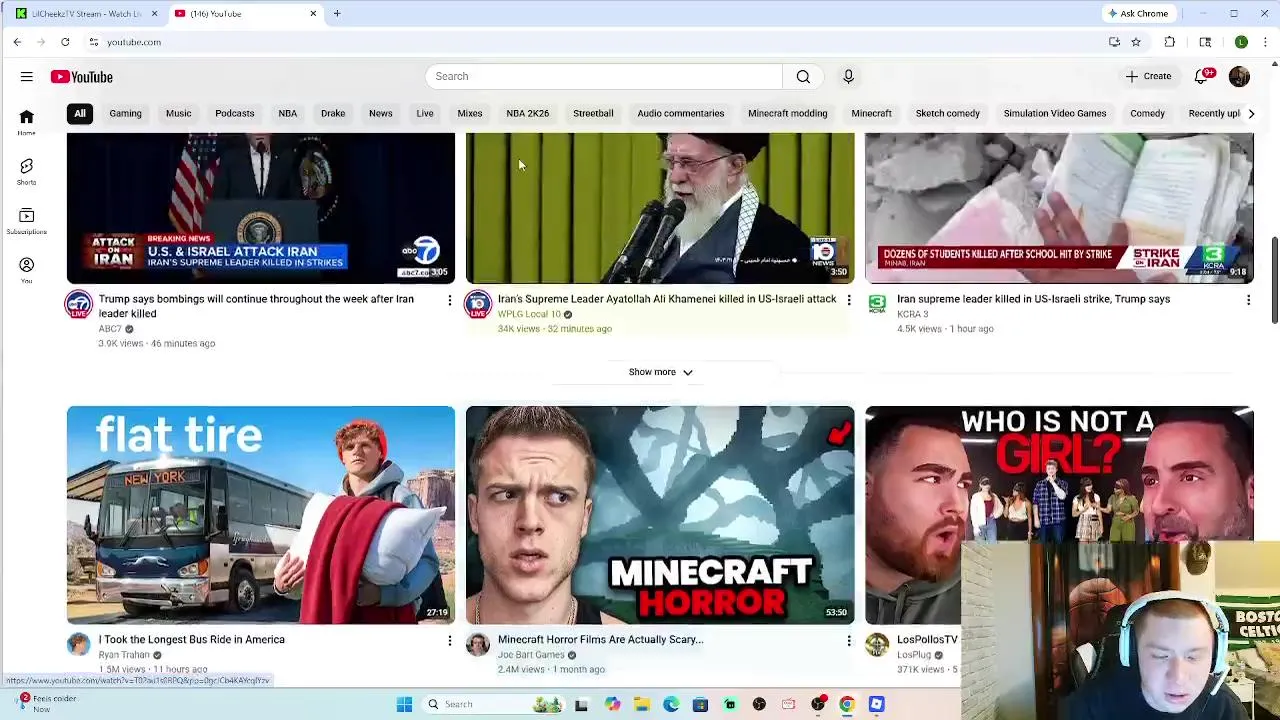Image resolution: width=1280 pixels, height=720 pixels.
Task: Open Subscriptions in the sidebar
Action: (x=27, y=221)
